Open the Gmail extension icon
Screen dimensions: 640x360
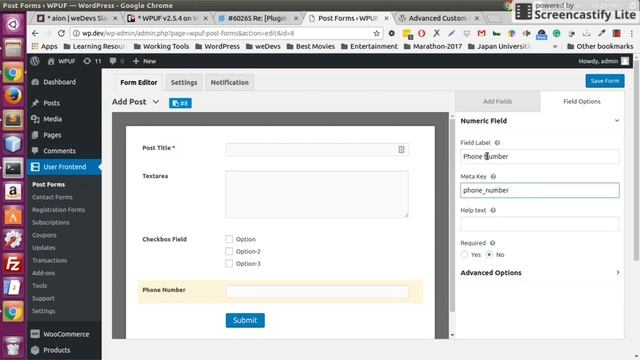pyautogui.click(x=482, y=33)
